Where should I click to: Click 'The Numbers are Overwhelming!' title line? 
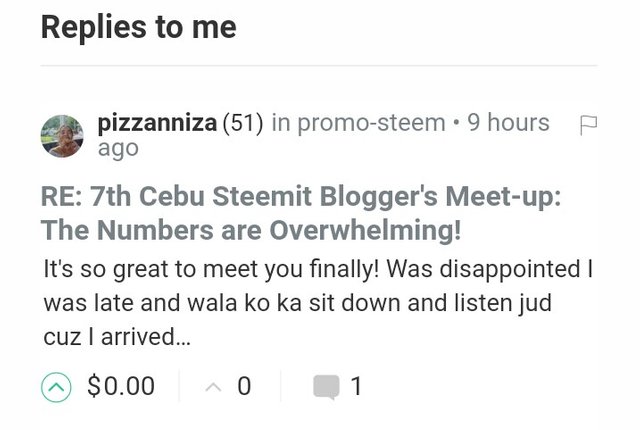point(251,230)
